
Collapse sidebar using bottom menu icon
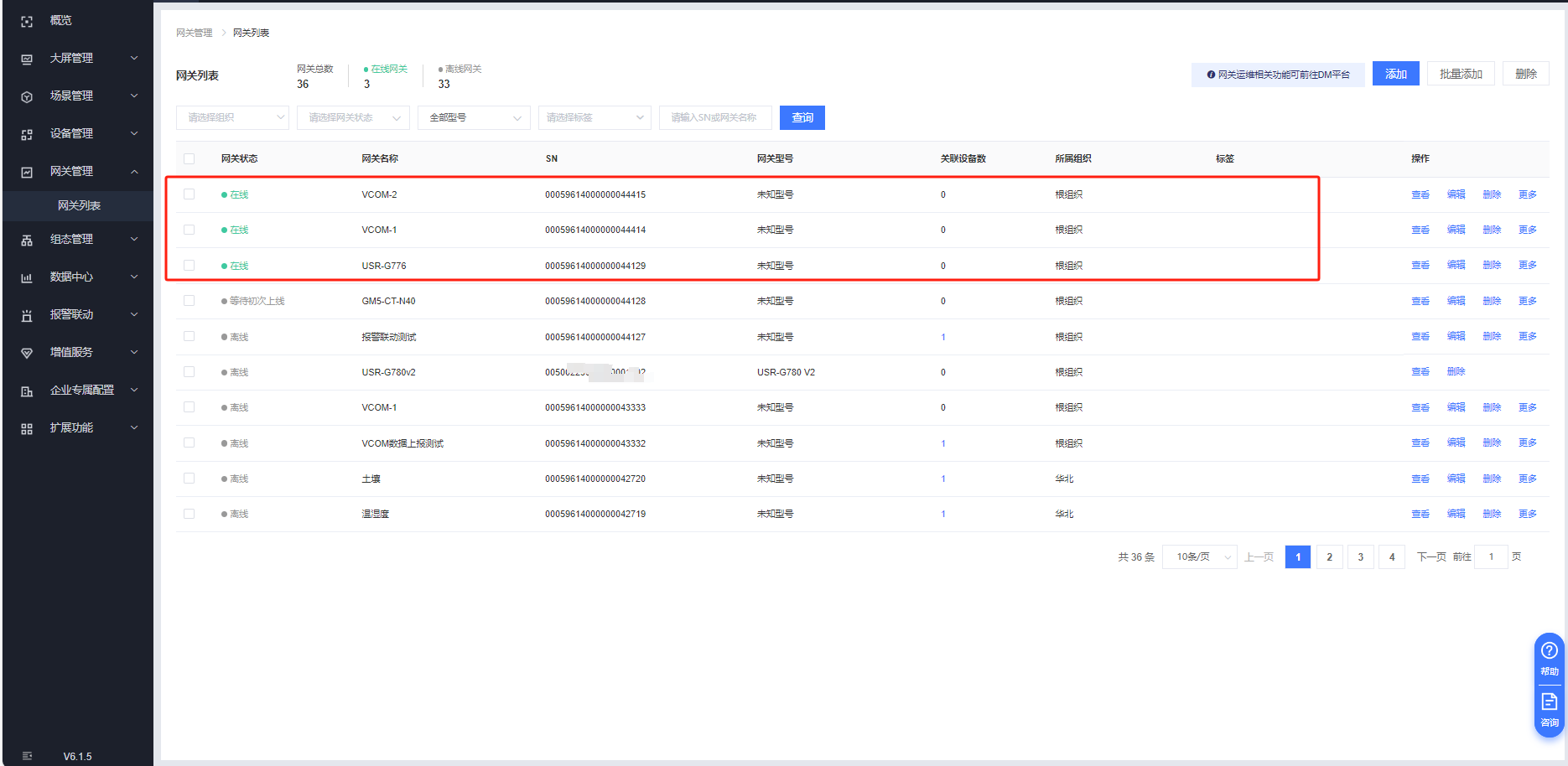click(27, 756)
